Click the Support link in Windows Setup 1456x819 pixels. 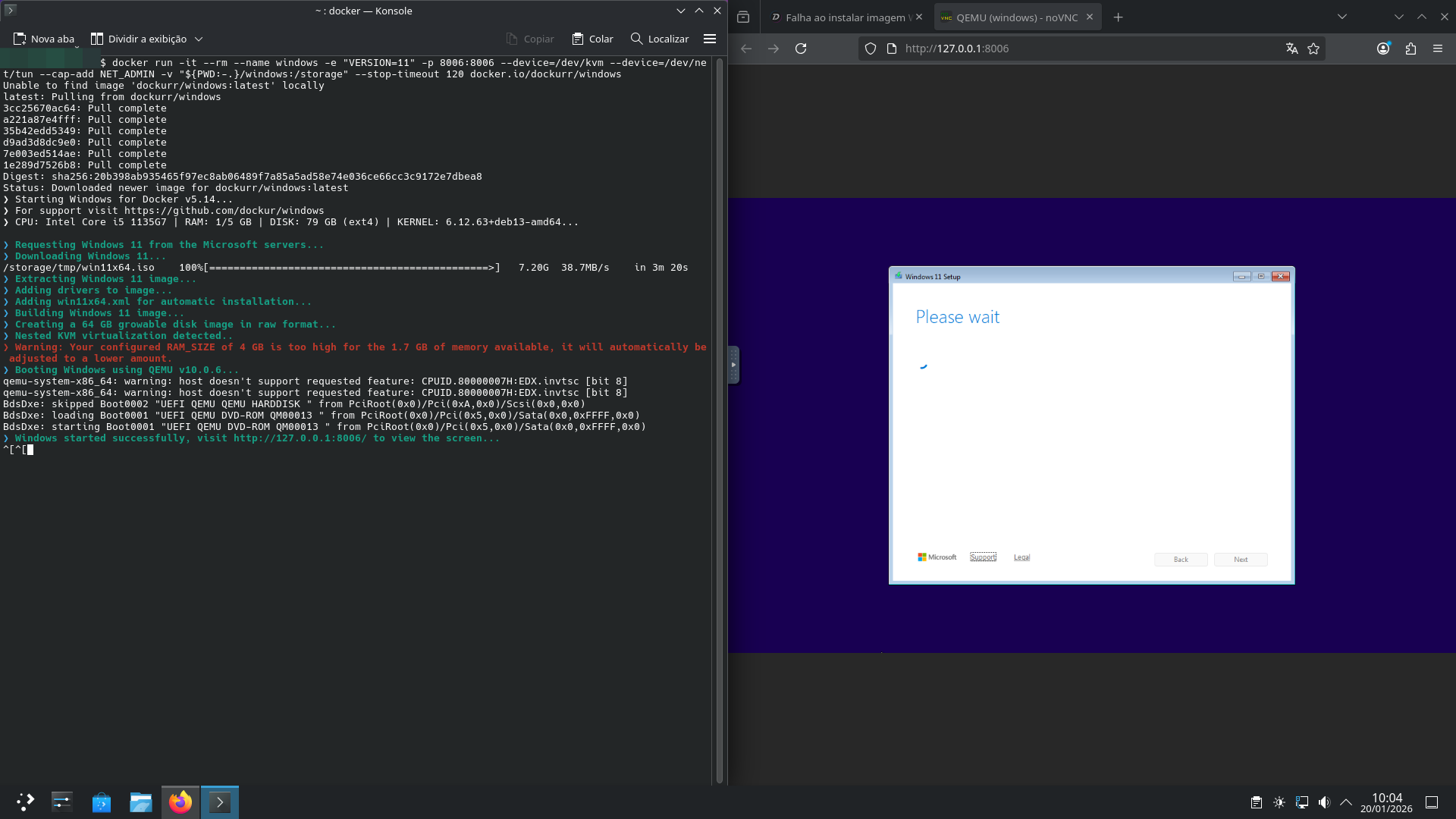point(983,557)
